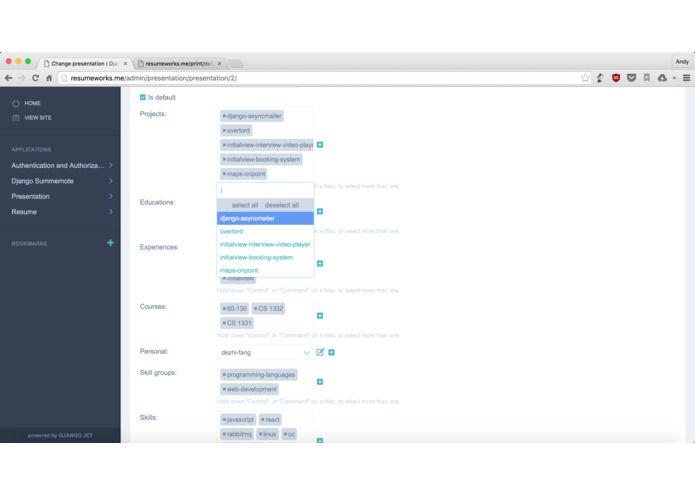This screenshot has width=695, height=494.
Task: Click deselect all in dropdown
Action: [x=282, y=205]
